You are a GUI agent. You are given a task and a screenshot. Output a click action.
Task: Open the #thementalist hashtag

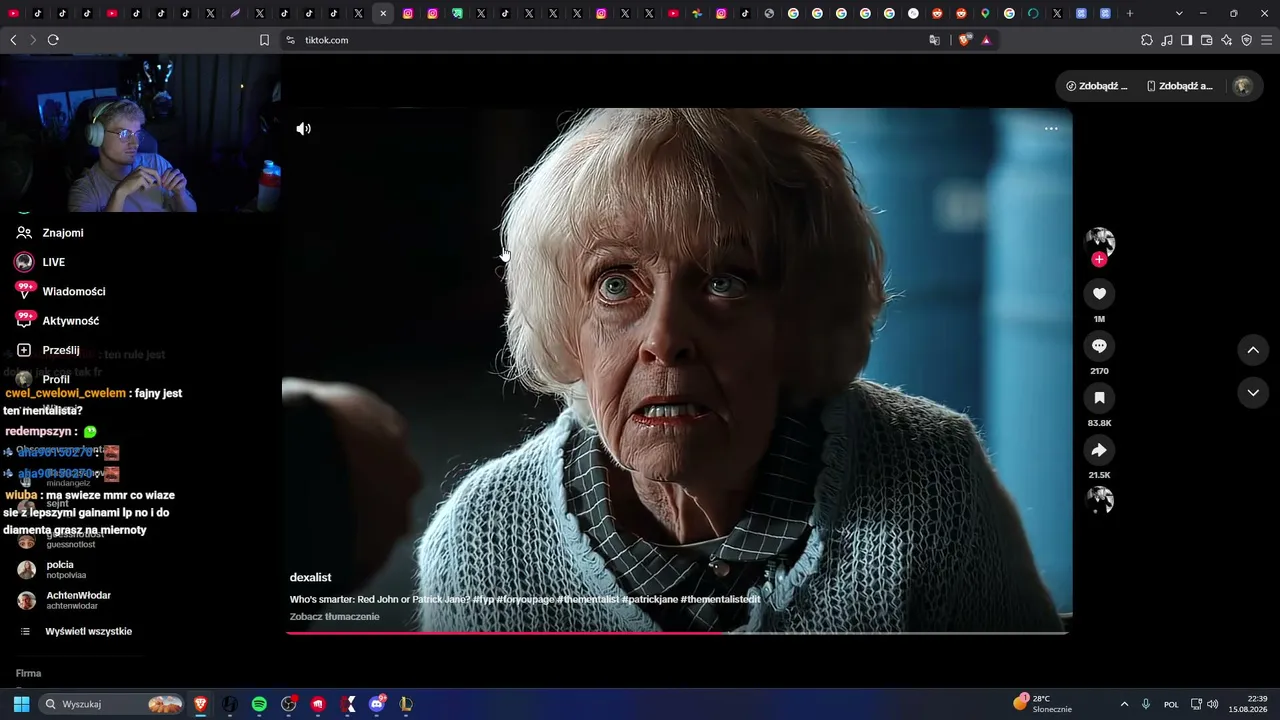click(x=589, y=599)
